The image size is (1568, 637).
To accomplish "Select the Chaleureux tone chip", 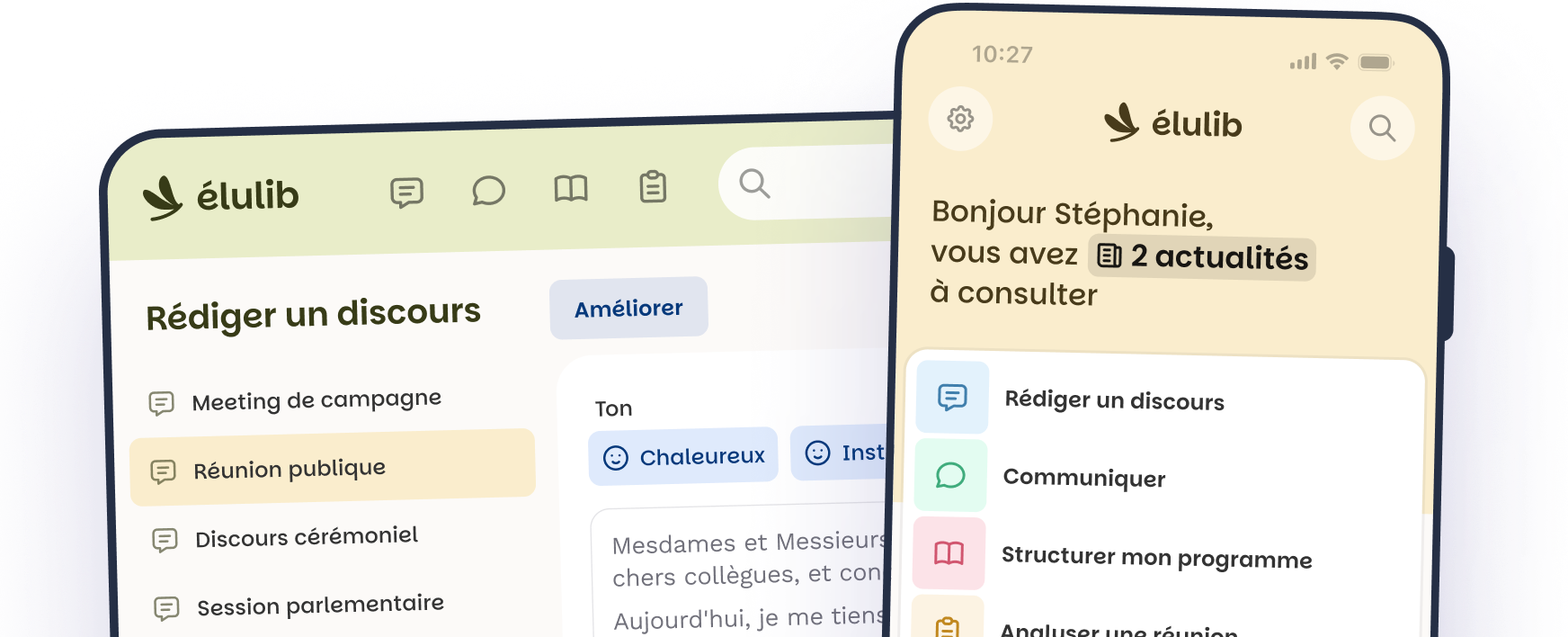I will pyautogui.click(x=683, y=456).
